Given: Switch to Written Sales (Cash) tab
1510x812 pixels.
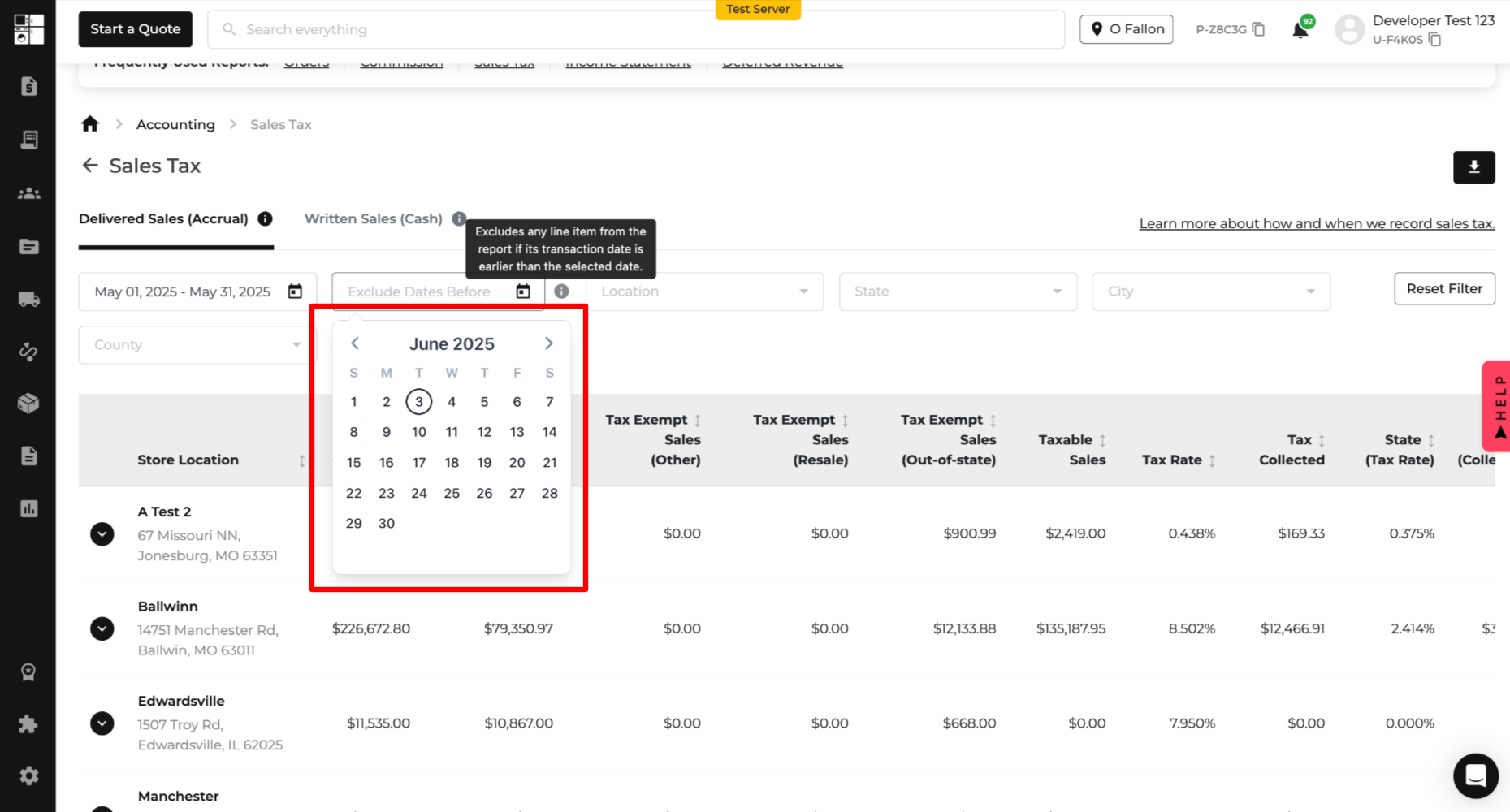Looking at the screenshot, I should point(373,218).
